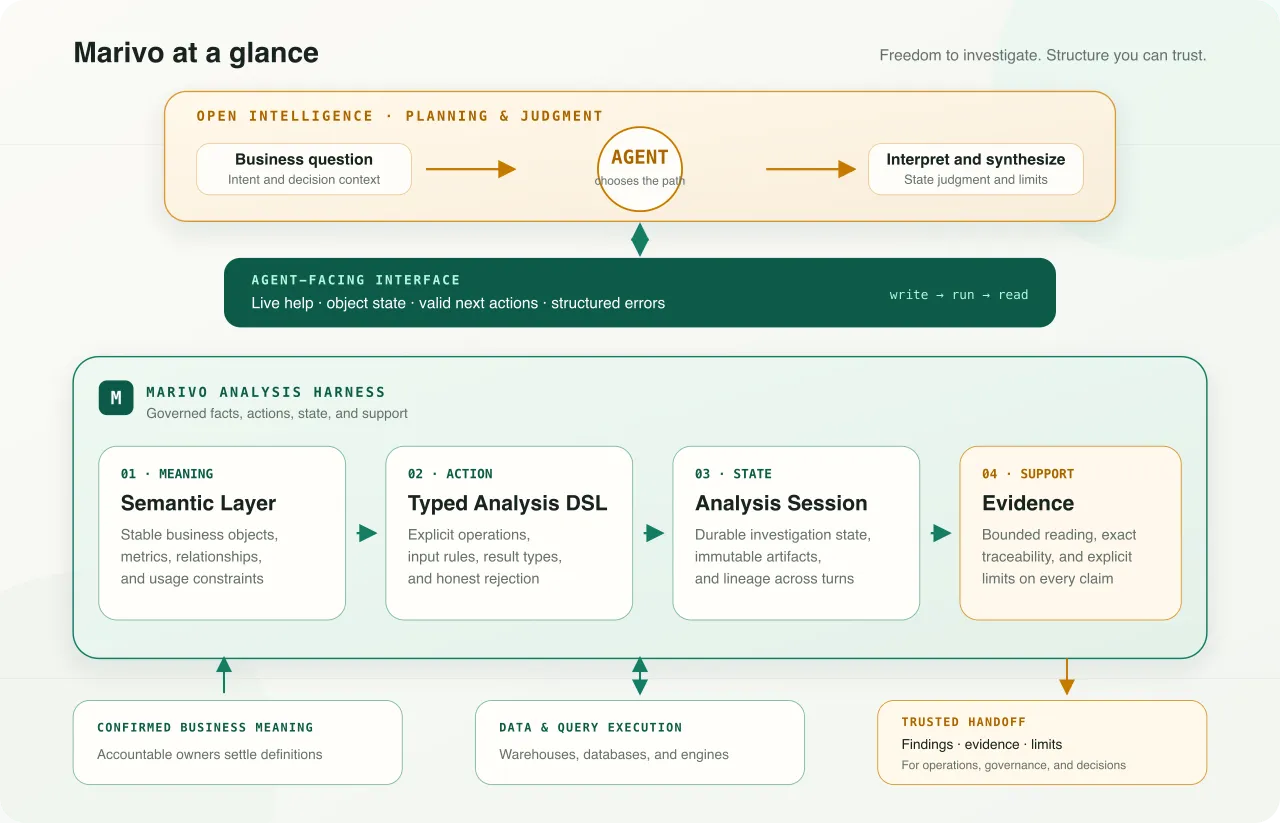Click the green M logo badge

116,398
